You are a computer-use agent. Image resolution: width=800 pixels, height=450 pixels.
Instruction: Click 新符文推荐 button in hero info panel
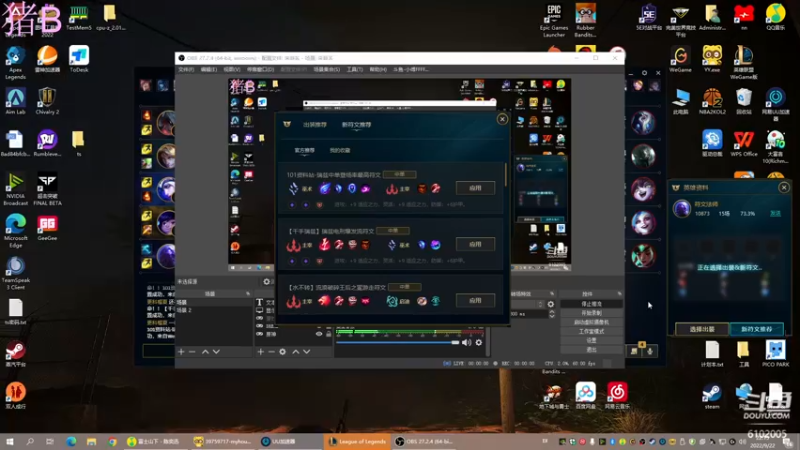click(x=757, y=330)
